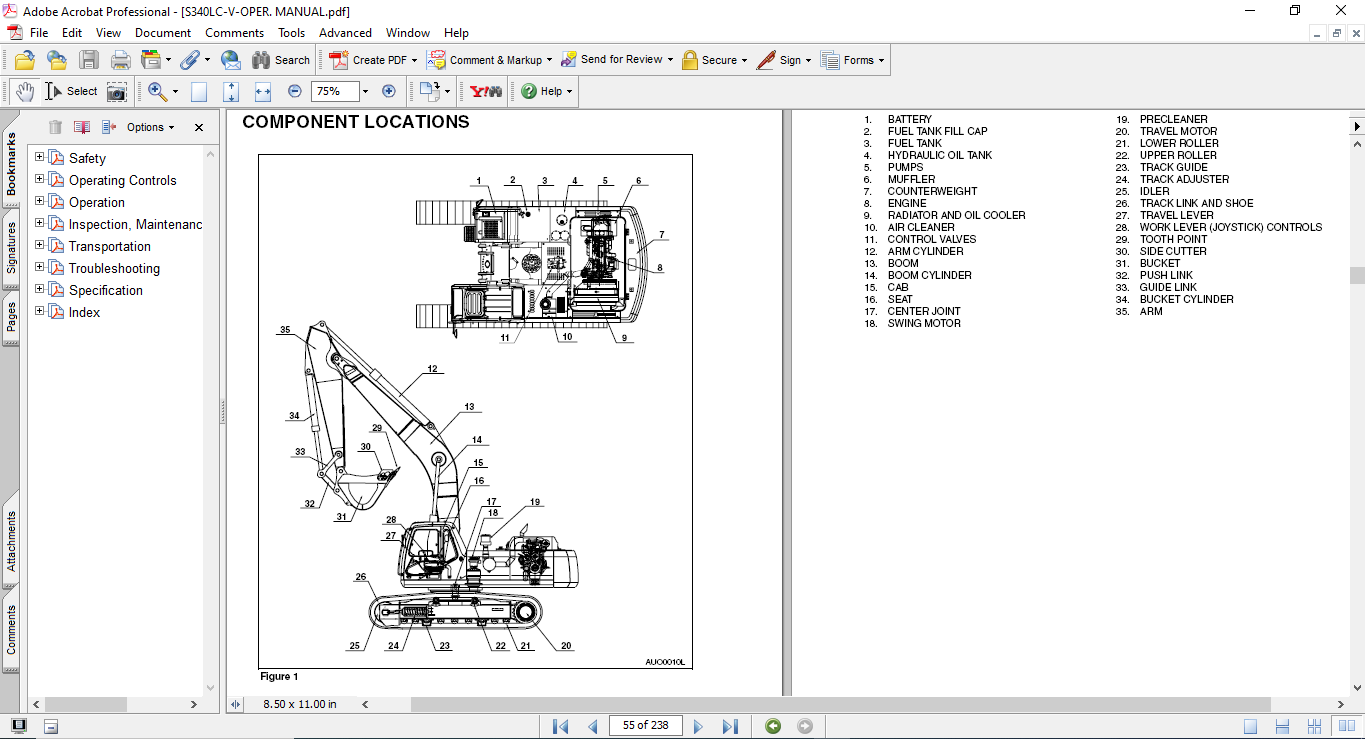Open the Attachments side tab
This screenshot has width=1365, height=739.
click(10, 541)
